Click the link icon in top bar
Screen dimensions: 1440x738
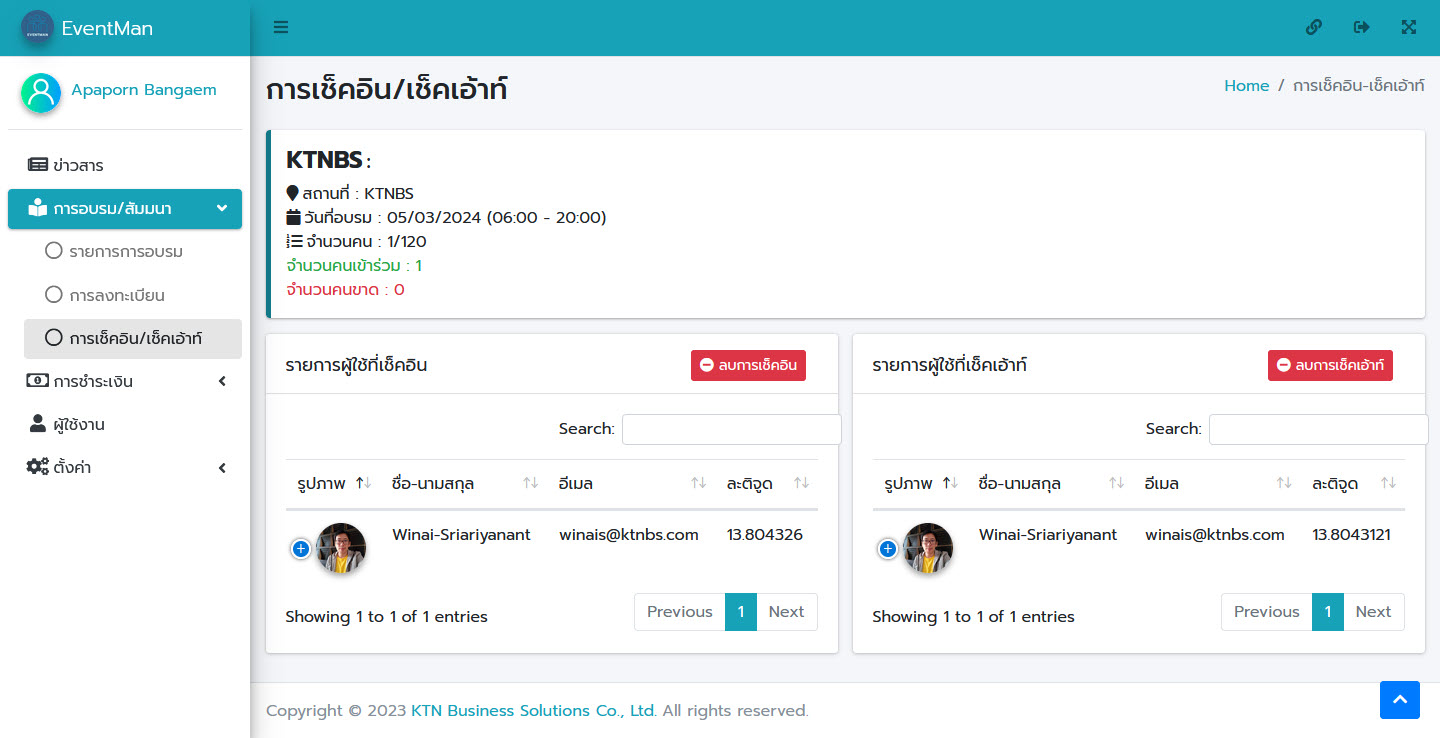(1314, 28)
